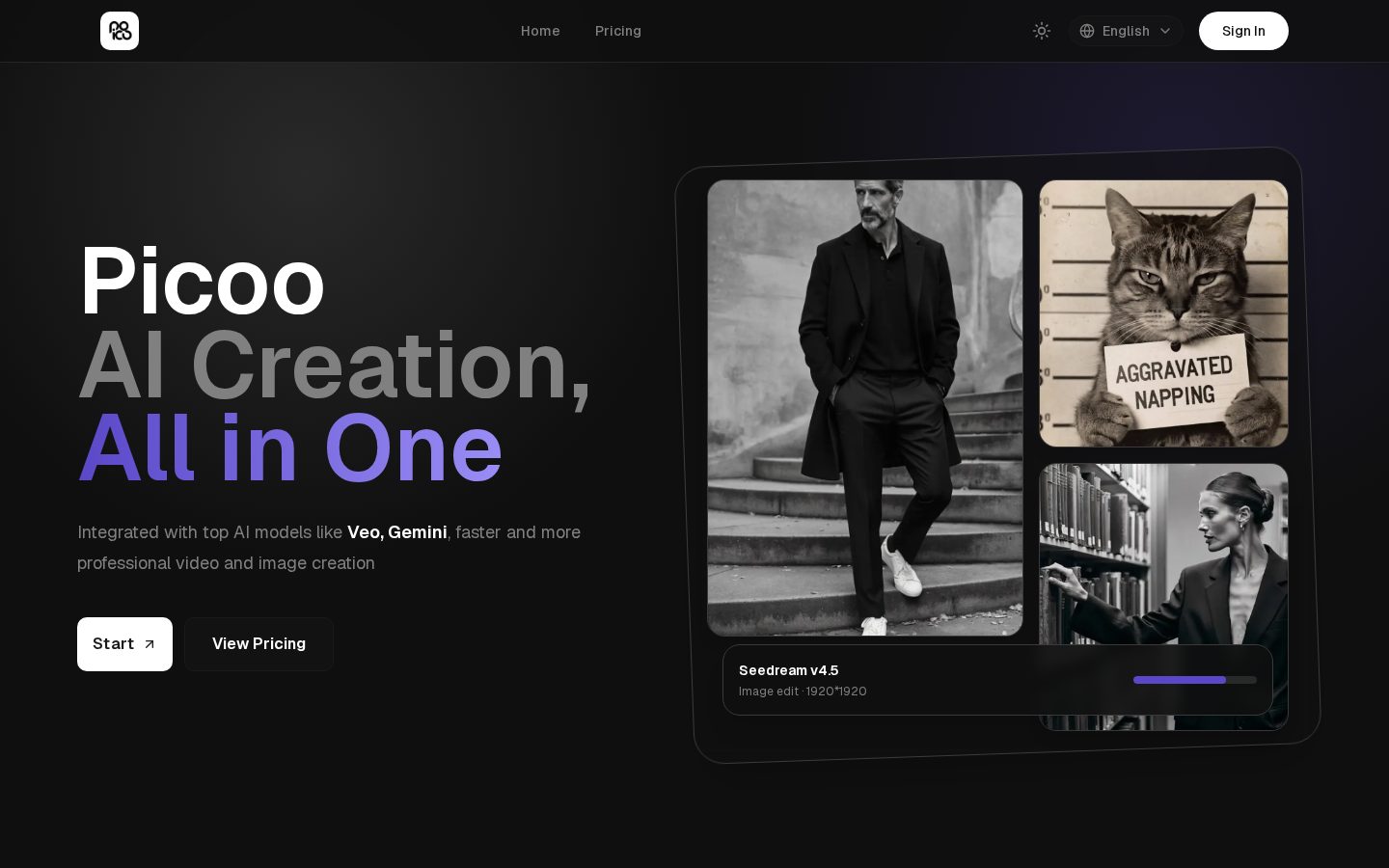
Task: Go to the Home menu item
Action: (x=540, y=31)
